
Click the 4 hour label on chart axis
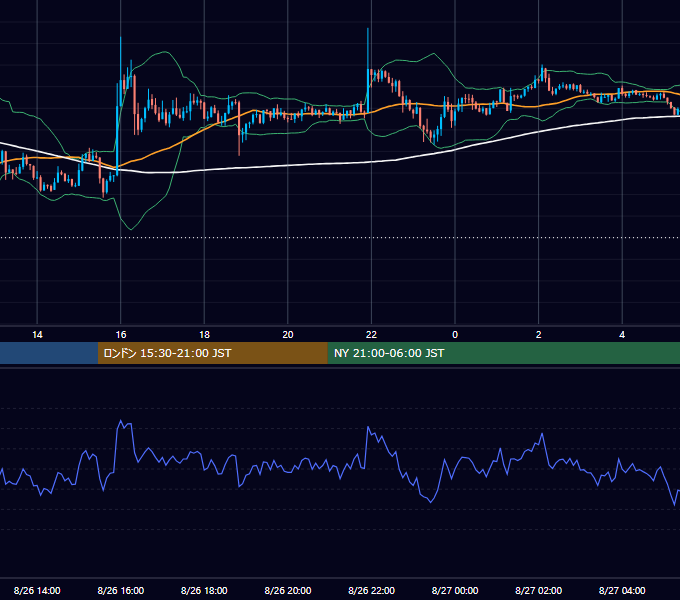click(x=622, y=335)
